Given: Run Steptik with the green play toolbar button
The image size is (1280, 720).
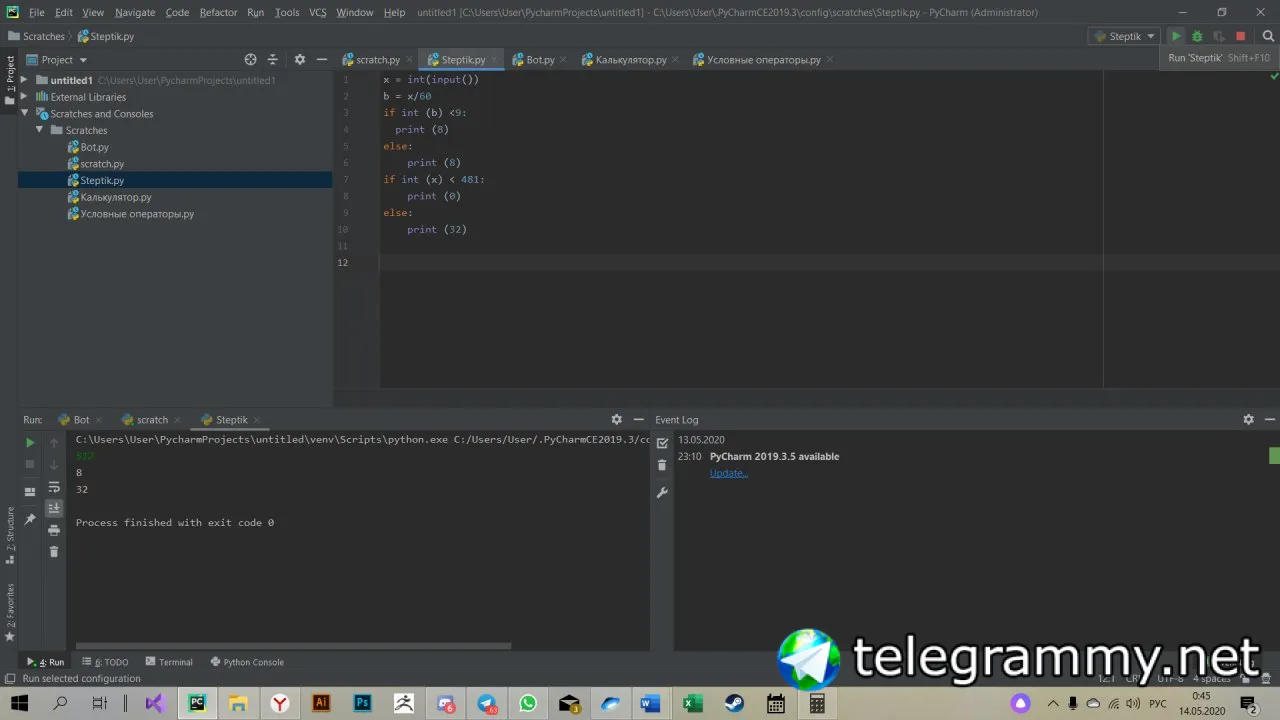Looking at the screenshot, I should click(1176, 36).
